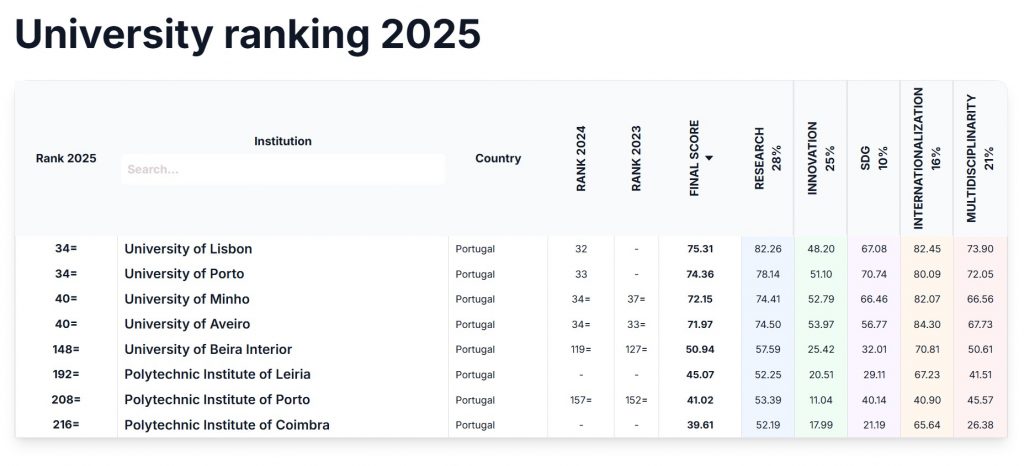This screenshot has height=466, width=1024.
Task: Open University of Porto entry
Action: tap(184, 274)
